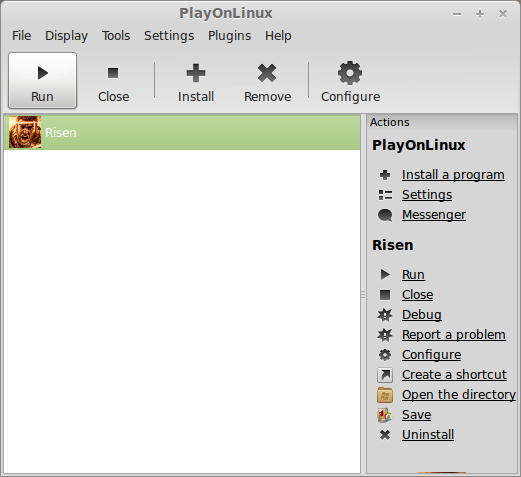Open the Tools menu
Viewport: 521px width, 477px height.
coord(116,36)
